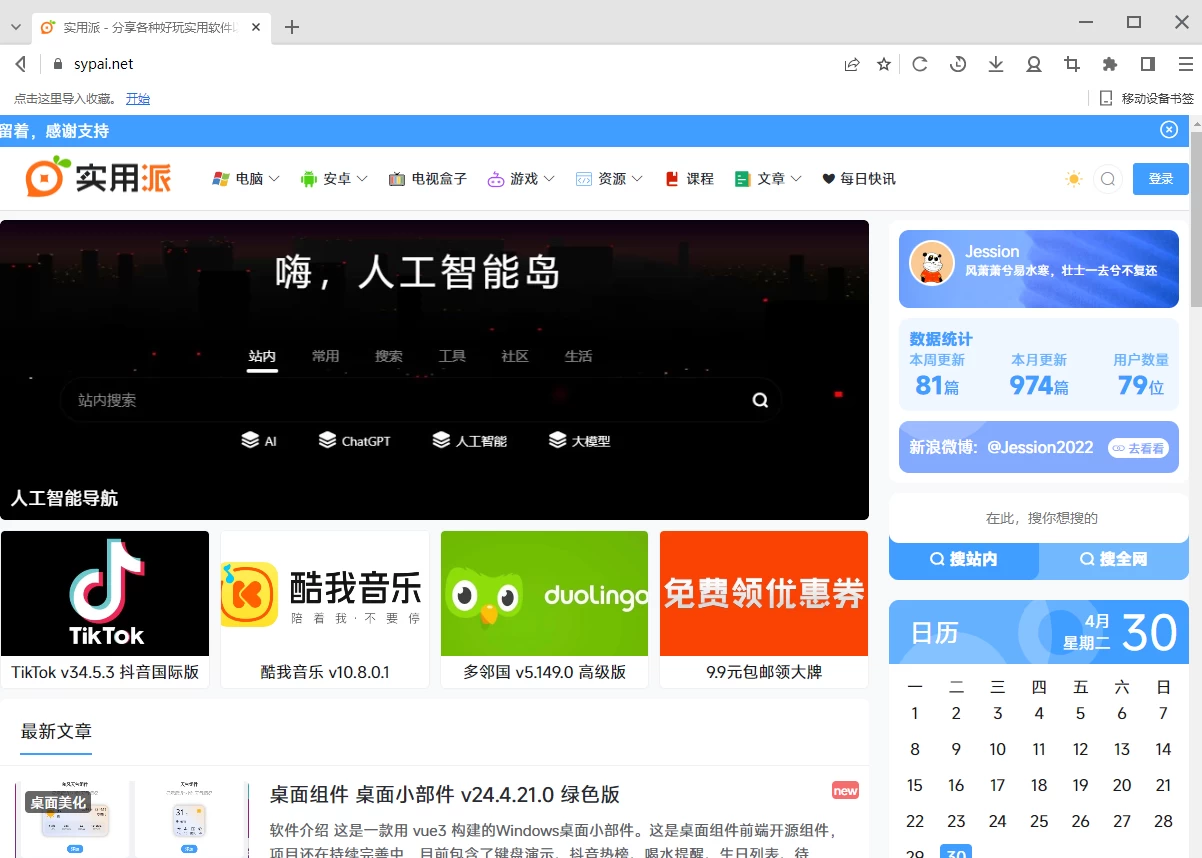Screen dimensions: 1202x858
Task: Submit search with magnifier in search box
Action: 760,400
